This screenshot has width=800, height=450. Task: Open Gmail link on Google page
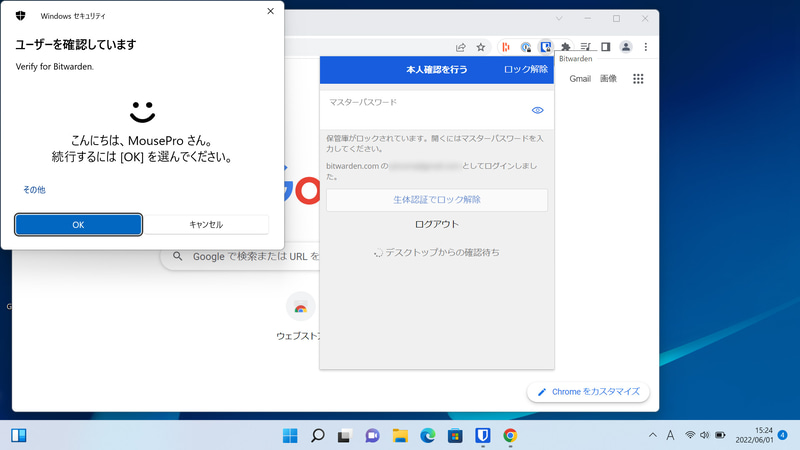[x=580, y=79]
